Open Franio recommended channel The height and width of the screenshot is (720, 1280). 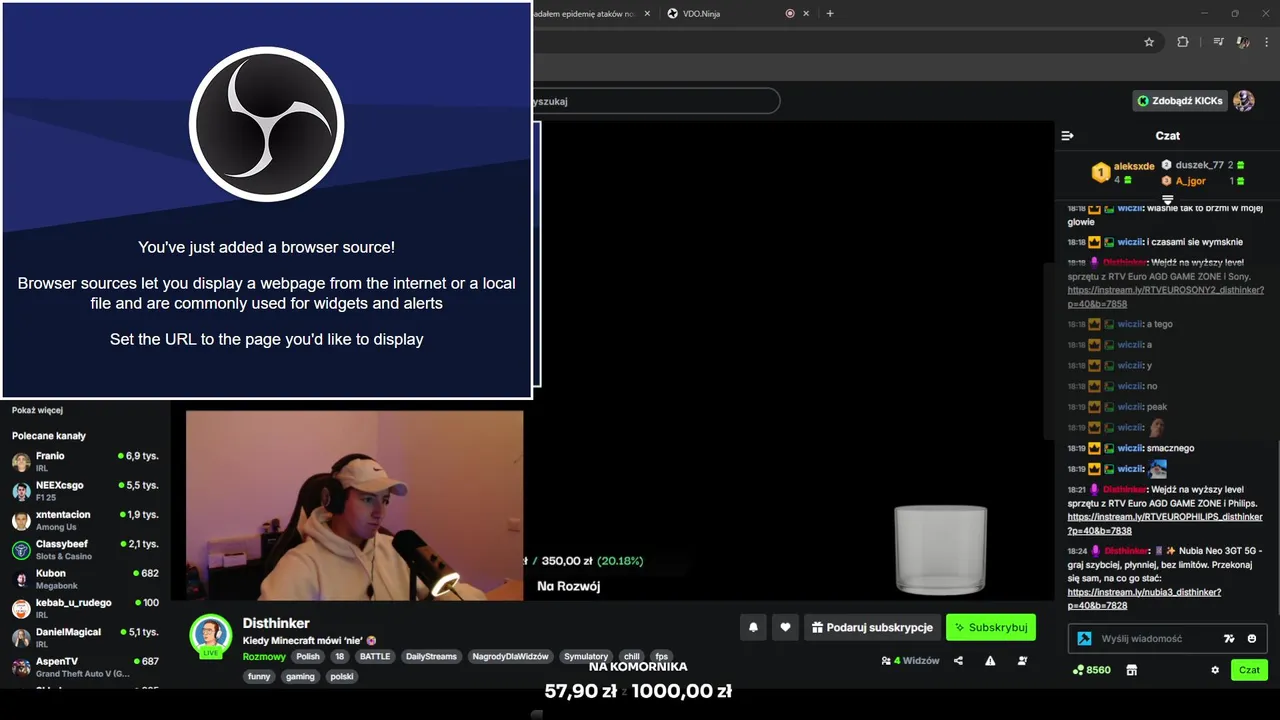85,461
